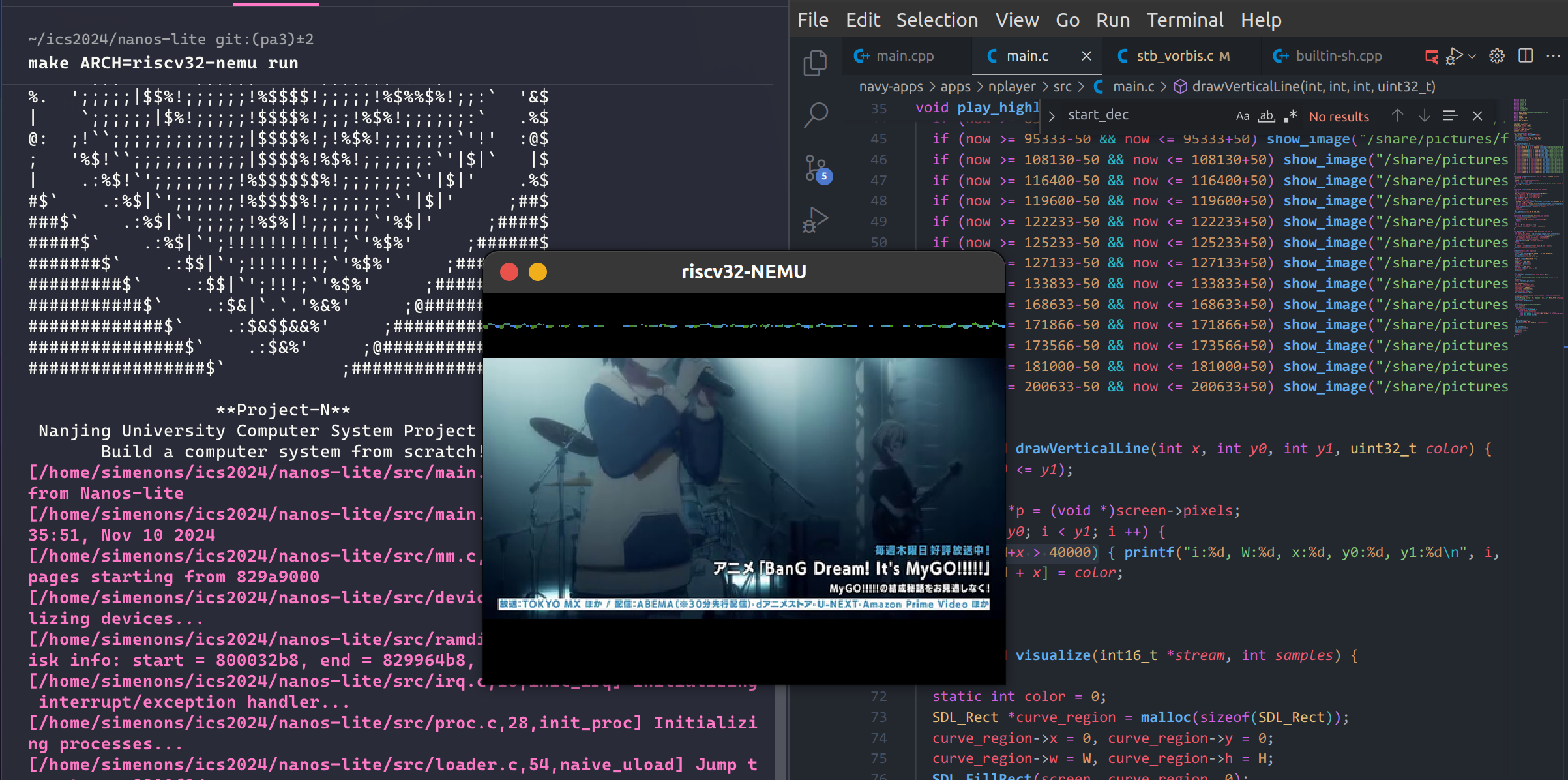The height and width of the screenshot is (780, 1568).
Task: Click the riscv32-NEMU window title bar
Action: 743,272
